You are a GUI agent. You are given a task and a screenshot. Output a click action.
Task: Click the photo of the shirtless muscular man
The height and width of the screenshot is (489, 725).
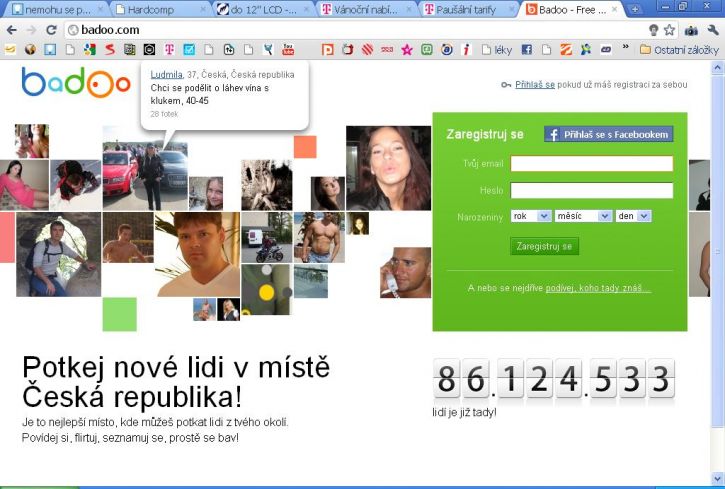pos(319,237)
